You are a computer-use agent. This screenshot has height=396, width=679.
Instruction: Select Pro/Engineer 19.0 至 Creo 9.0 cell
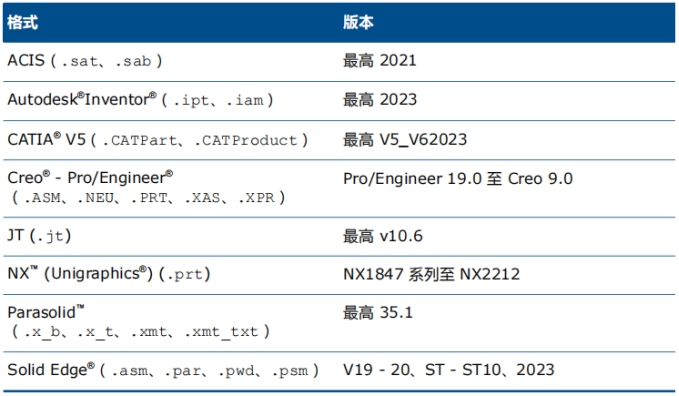(458, 179)
